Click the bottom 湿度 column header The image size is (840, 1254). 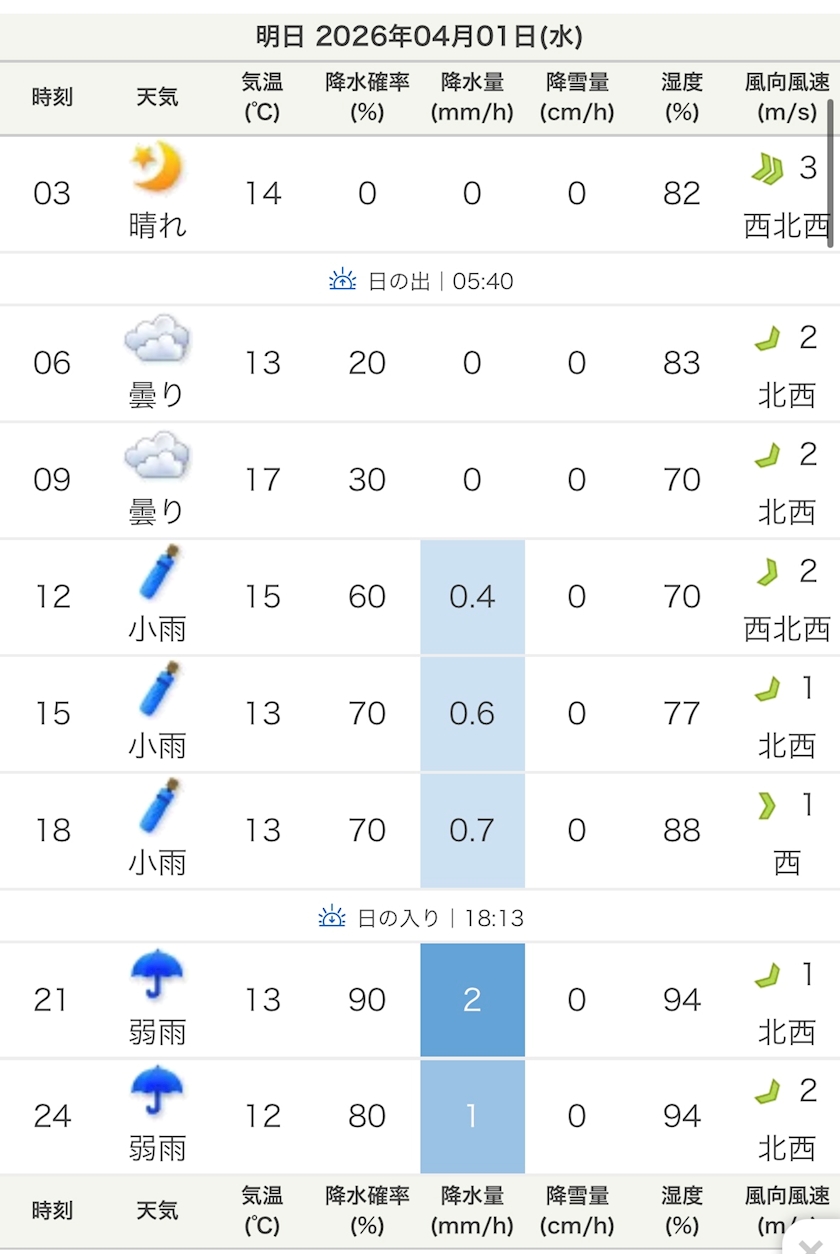[681, 1210]
